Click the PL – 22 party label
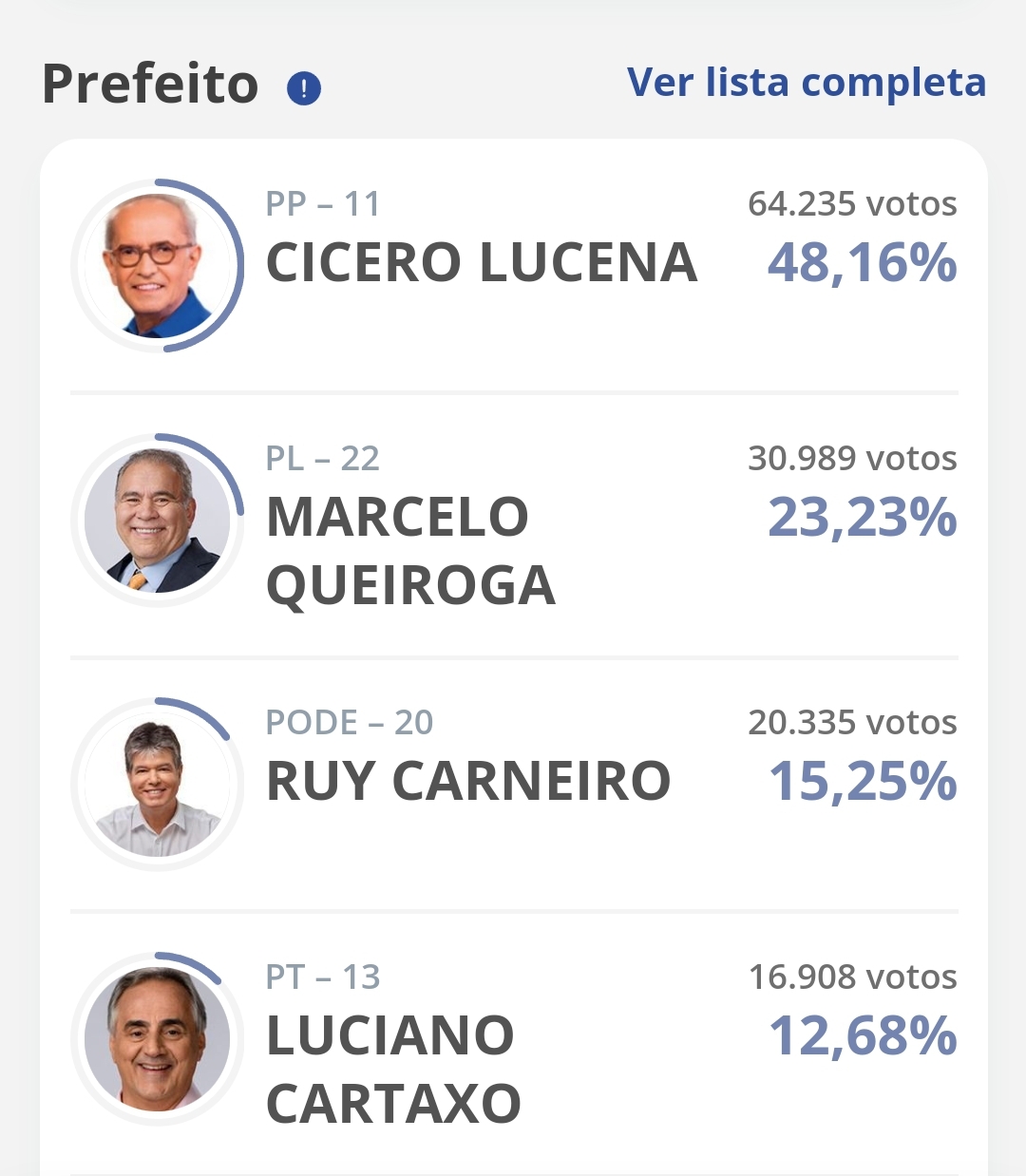Image resolution: width=1026 pixels, height=1176 pixels. click(323, 458)
